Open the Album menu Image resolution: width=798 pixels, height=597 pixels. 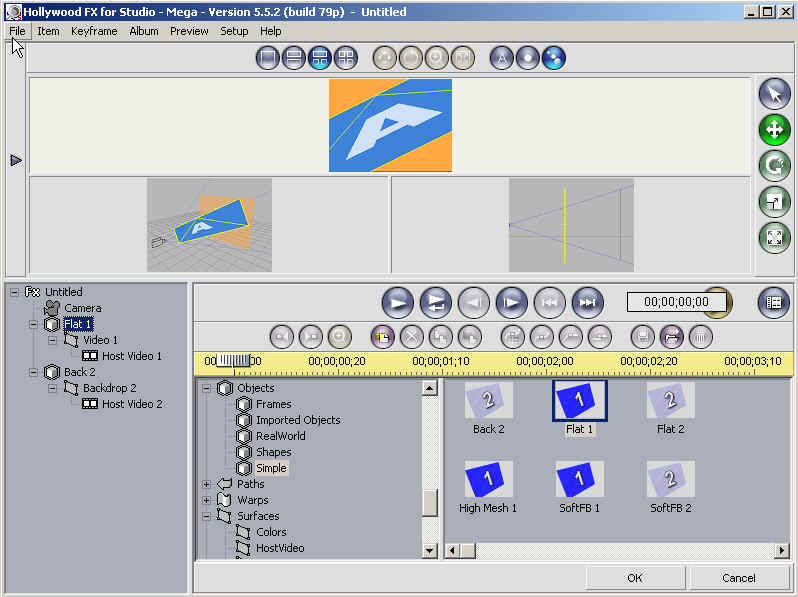[144, 31]
